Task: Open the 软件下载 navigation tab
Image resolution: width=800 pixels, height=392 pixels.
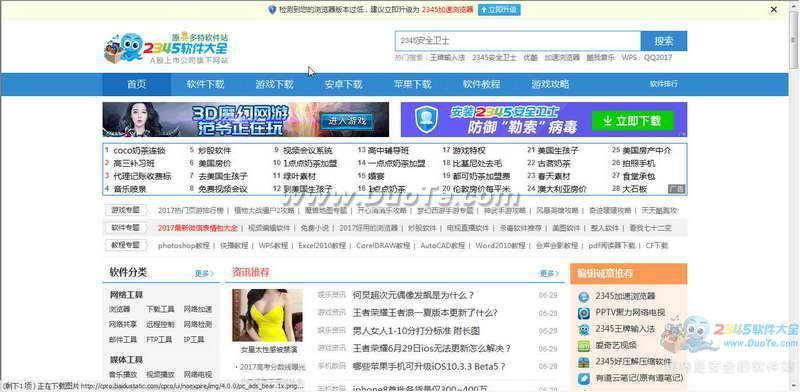Action: (205, 84)
